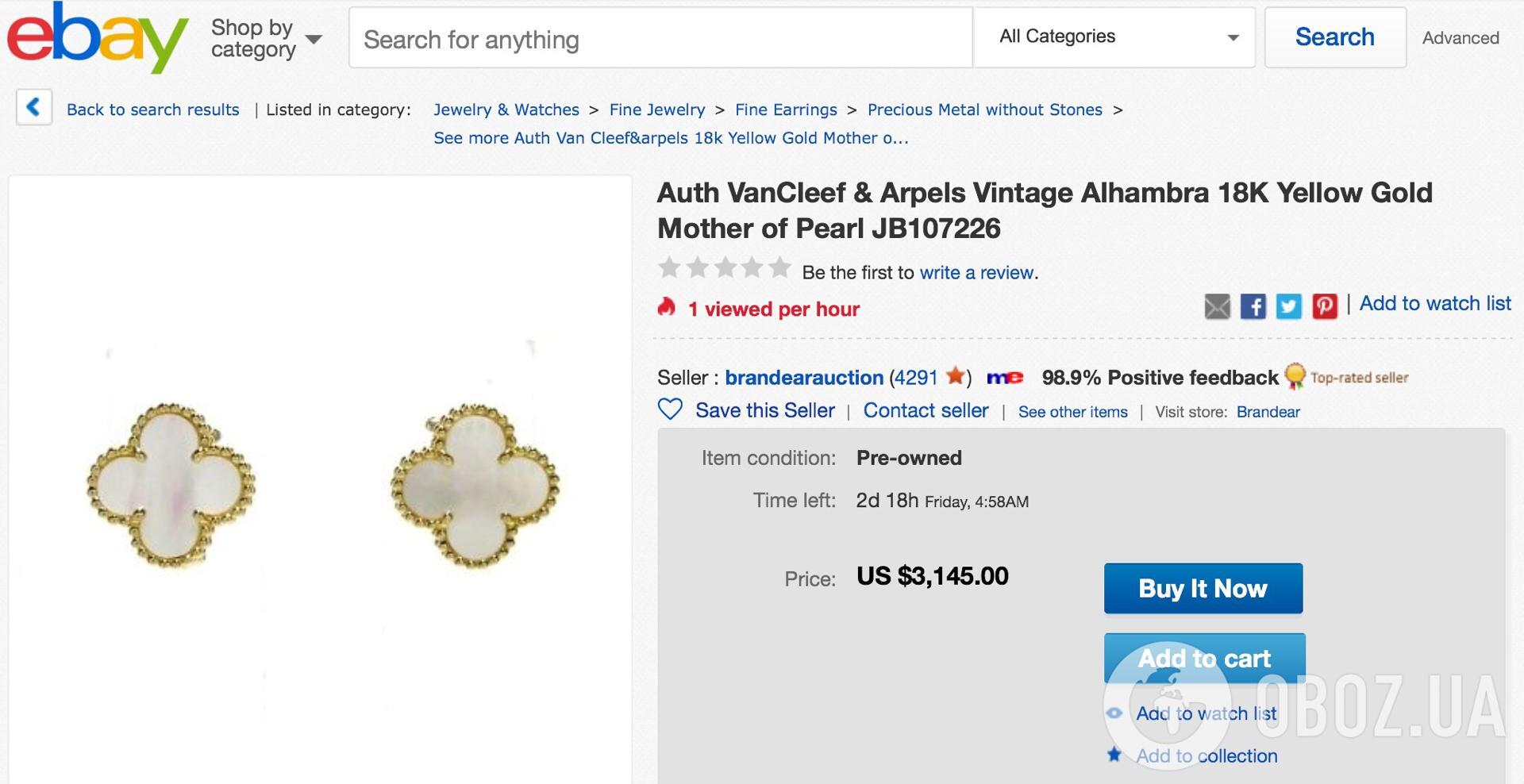Share listing via email icon
Image resolution: width=1524 pixels, height=784 pixels.
1217,306
